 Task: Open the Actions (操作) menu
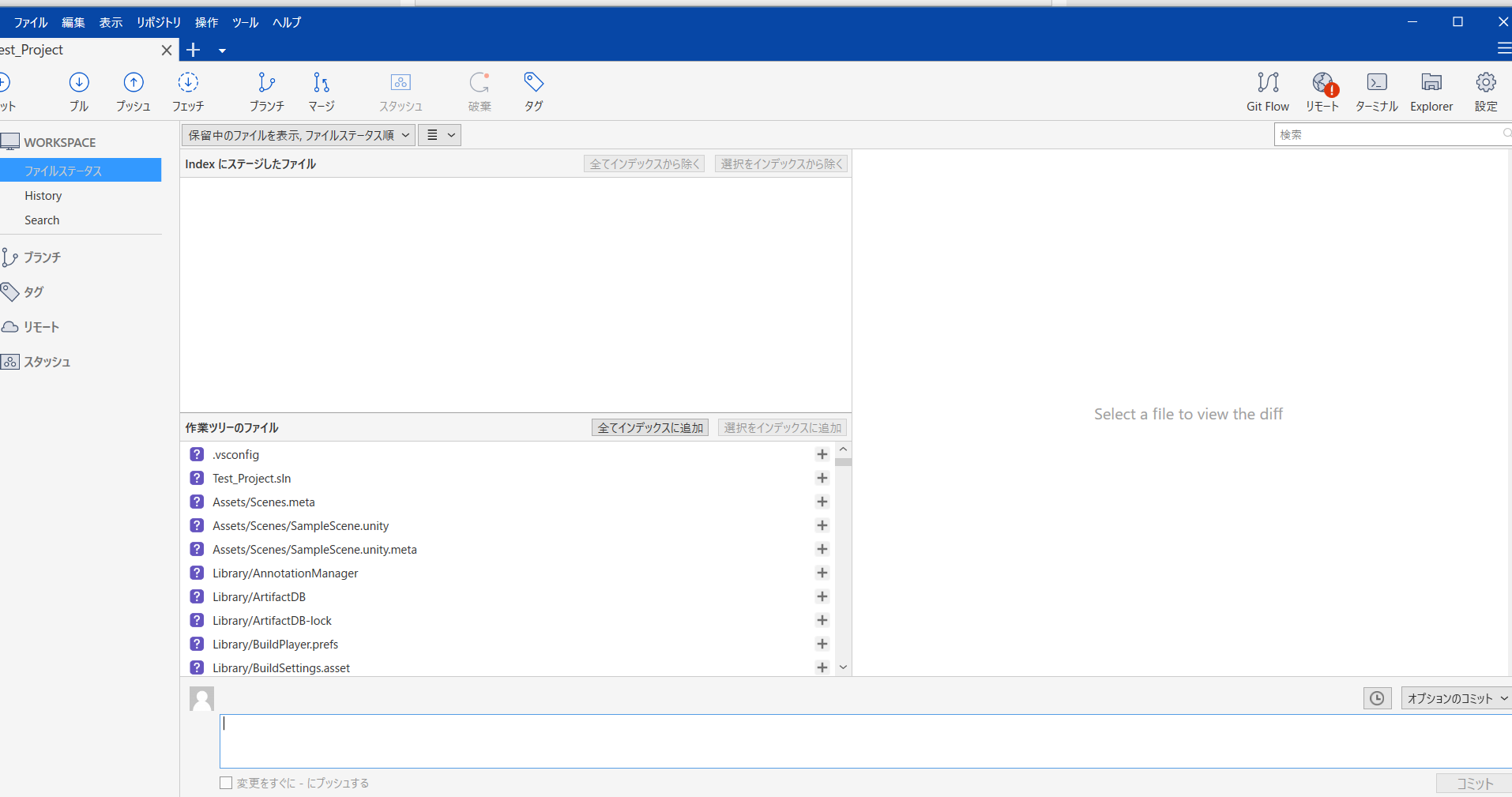point(207,22)
